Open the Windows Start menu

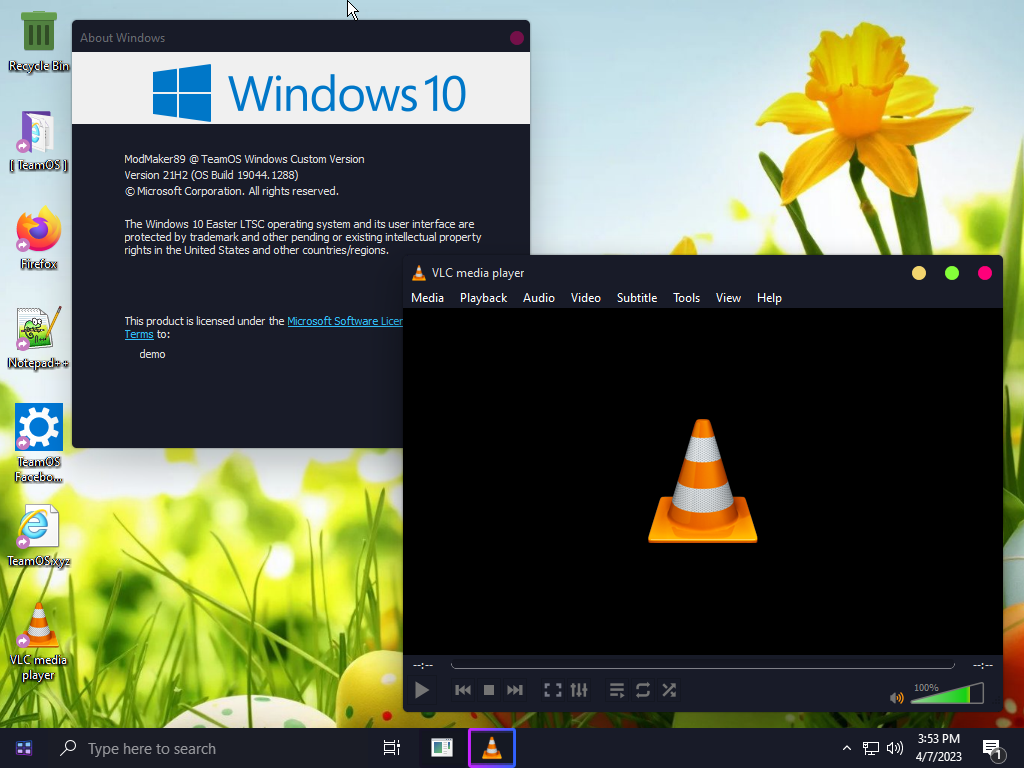point(24,748)
